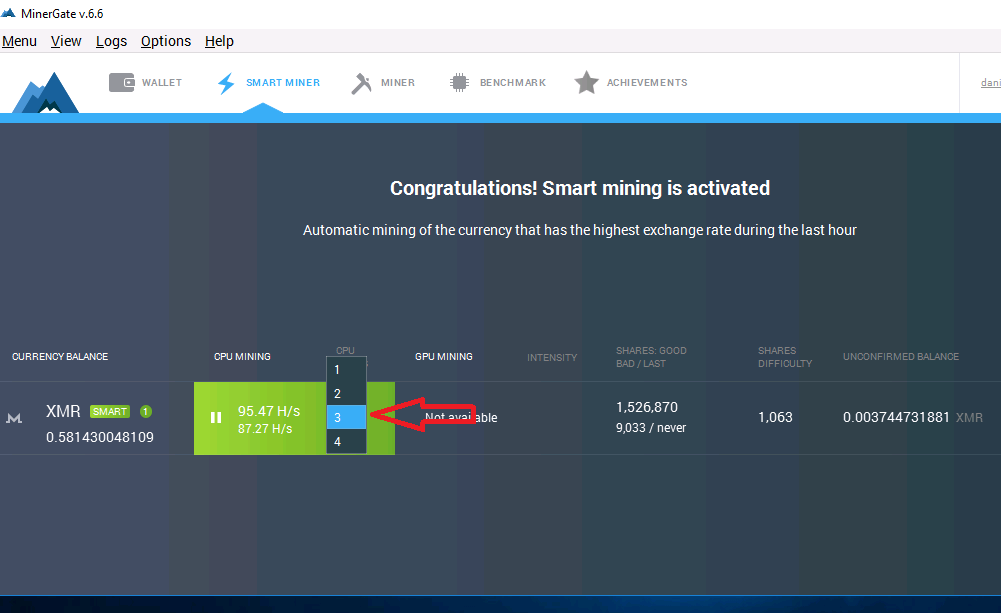The width and height of the screenshot is (1001, 613).
Task: Click the XMR currency name
Action: (63, 411)
